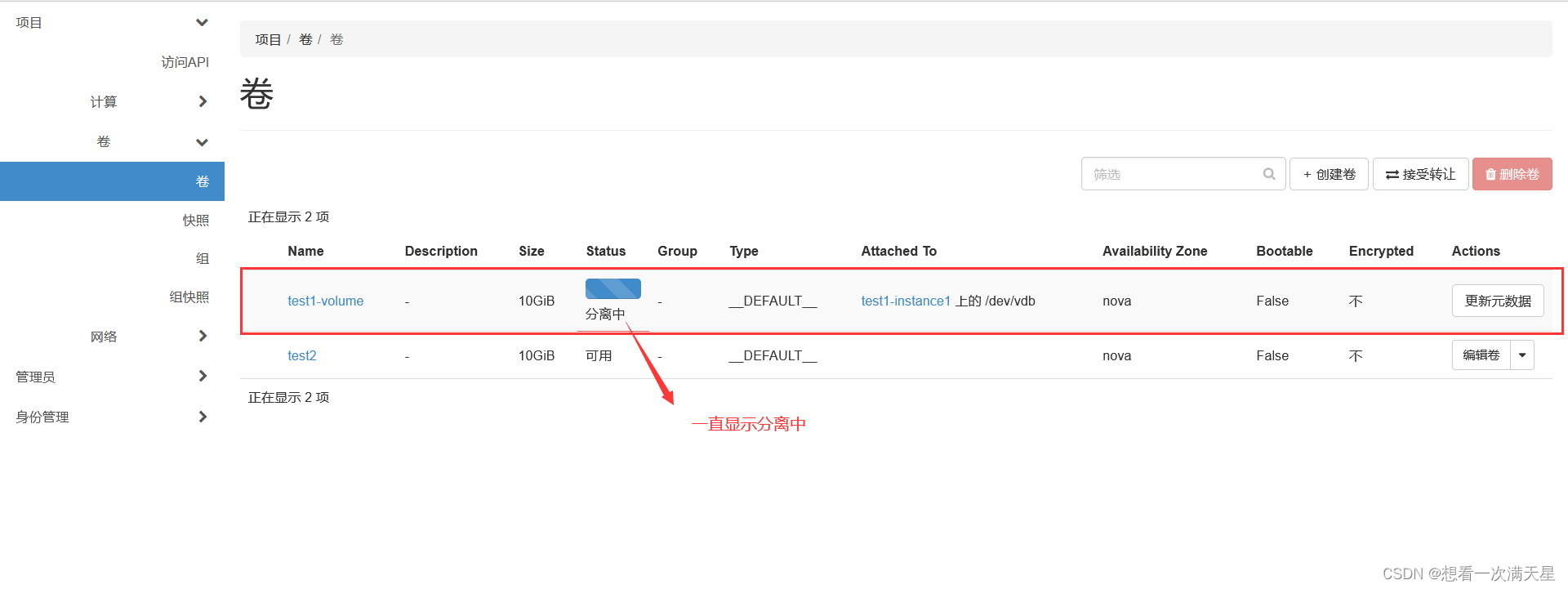Click the first 卷 breadcrumb link
This screenshot has width=1568, height=589.
(x=305, y=39)
